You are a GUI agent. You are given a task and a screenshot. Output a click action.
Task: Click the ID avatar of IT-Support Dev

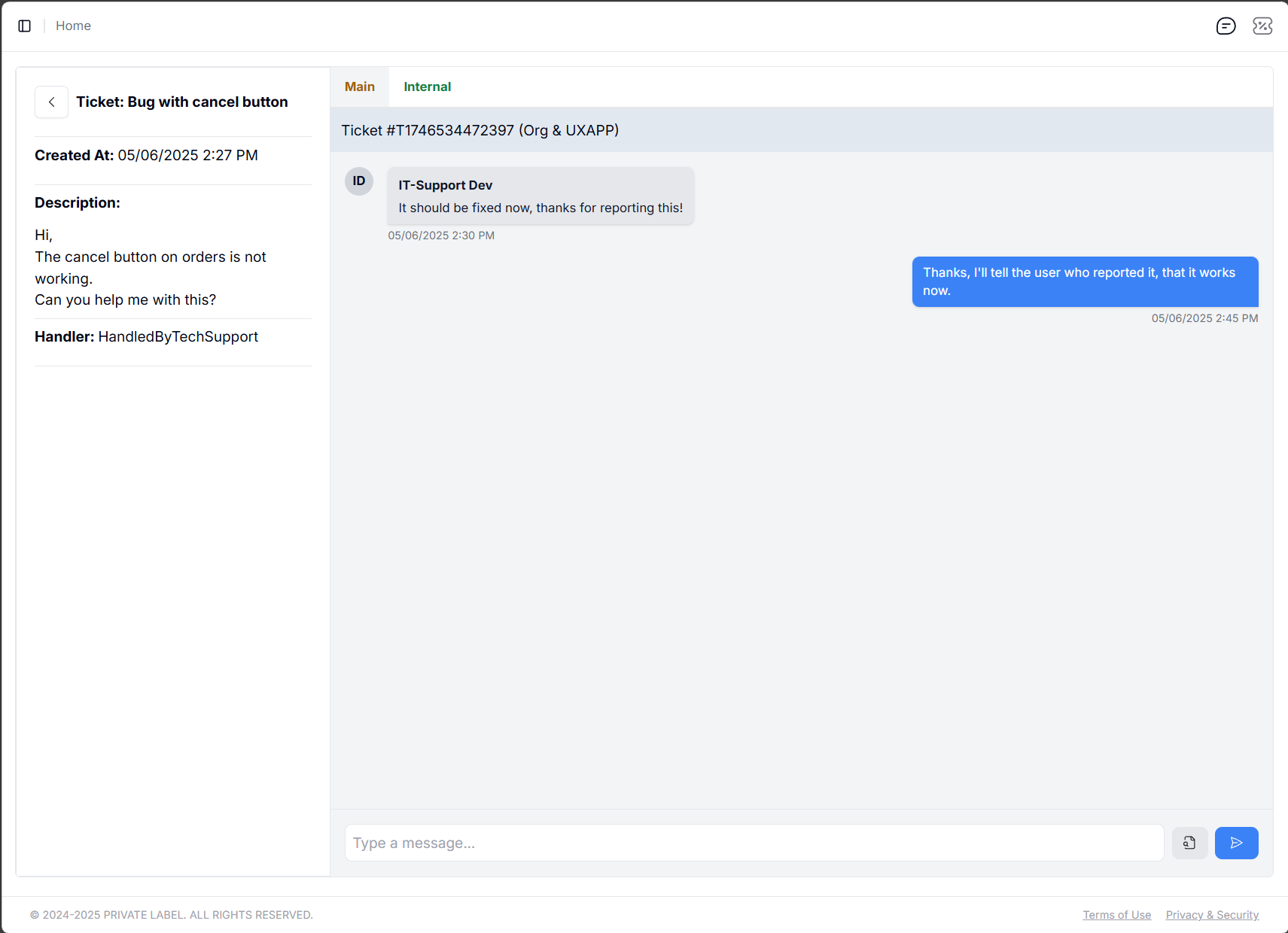(359, 181)
